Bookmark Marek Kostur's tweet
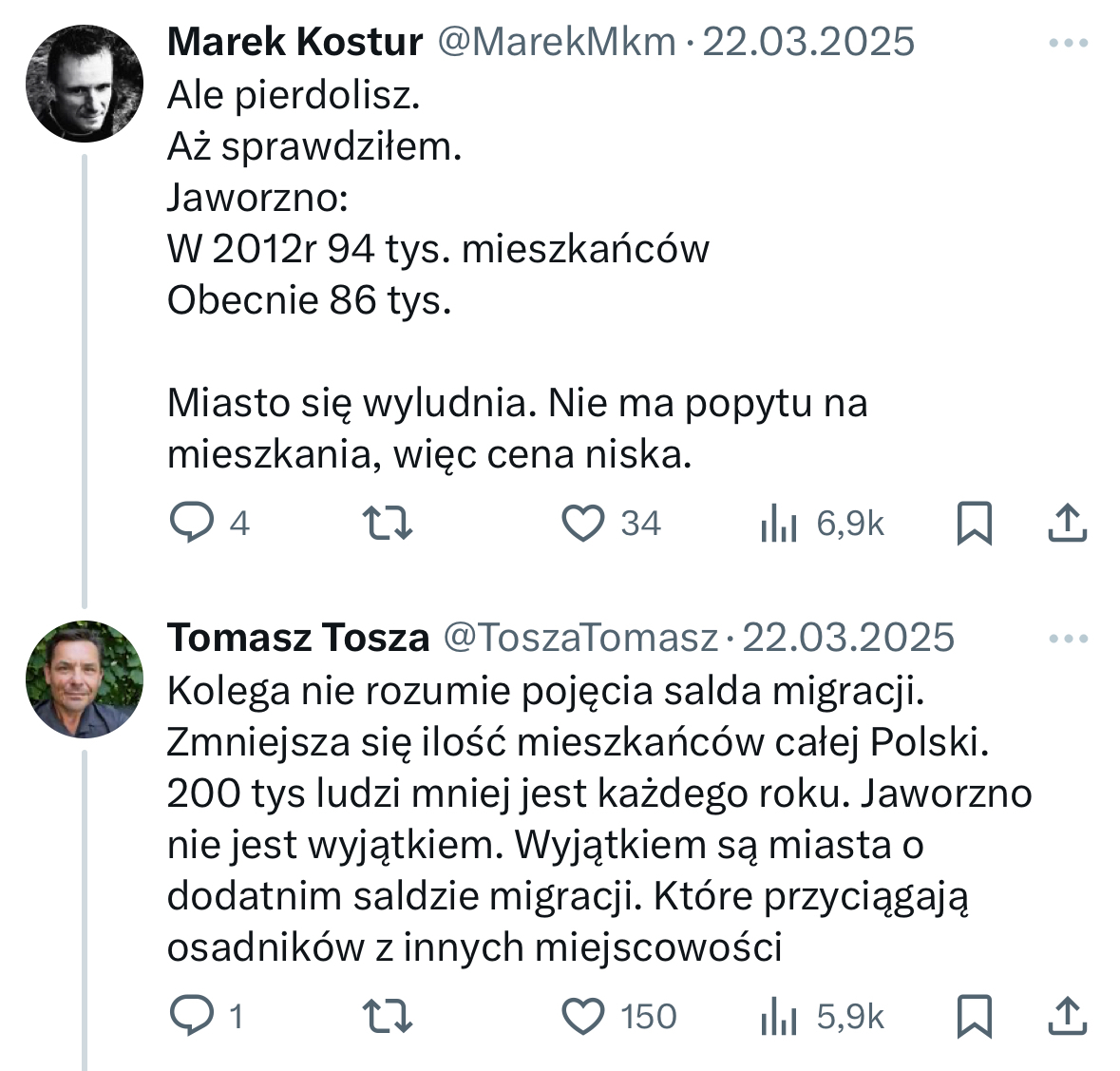The width and height of the screenshot is (1120, 1071). click(974, 523)
